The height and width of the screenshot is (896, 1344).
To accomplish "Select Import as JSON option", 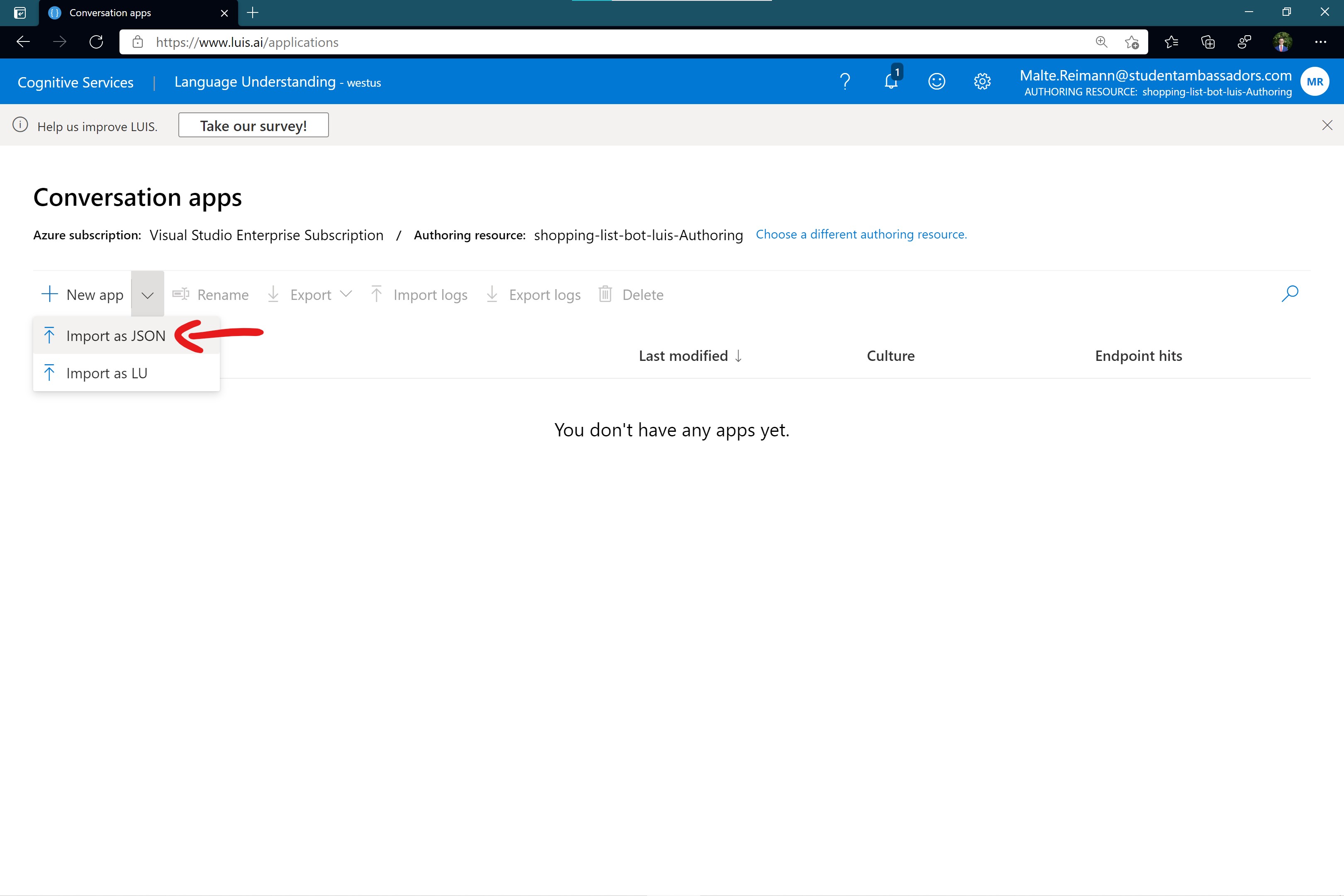I will [115, 336].
